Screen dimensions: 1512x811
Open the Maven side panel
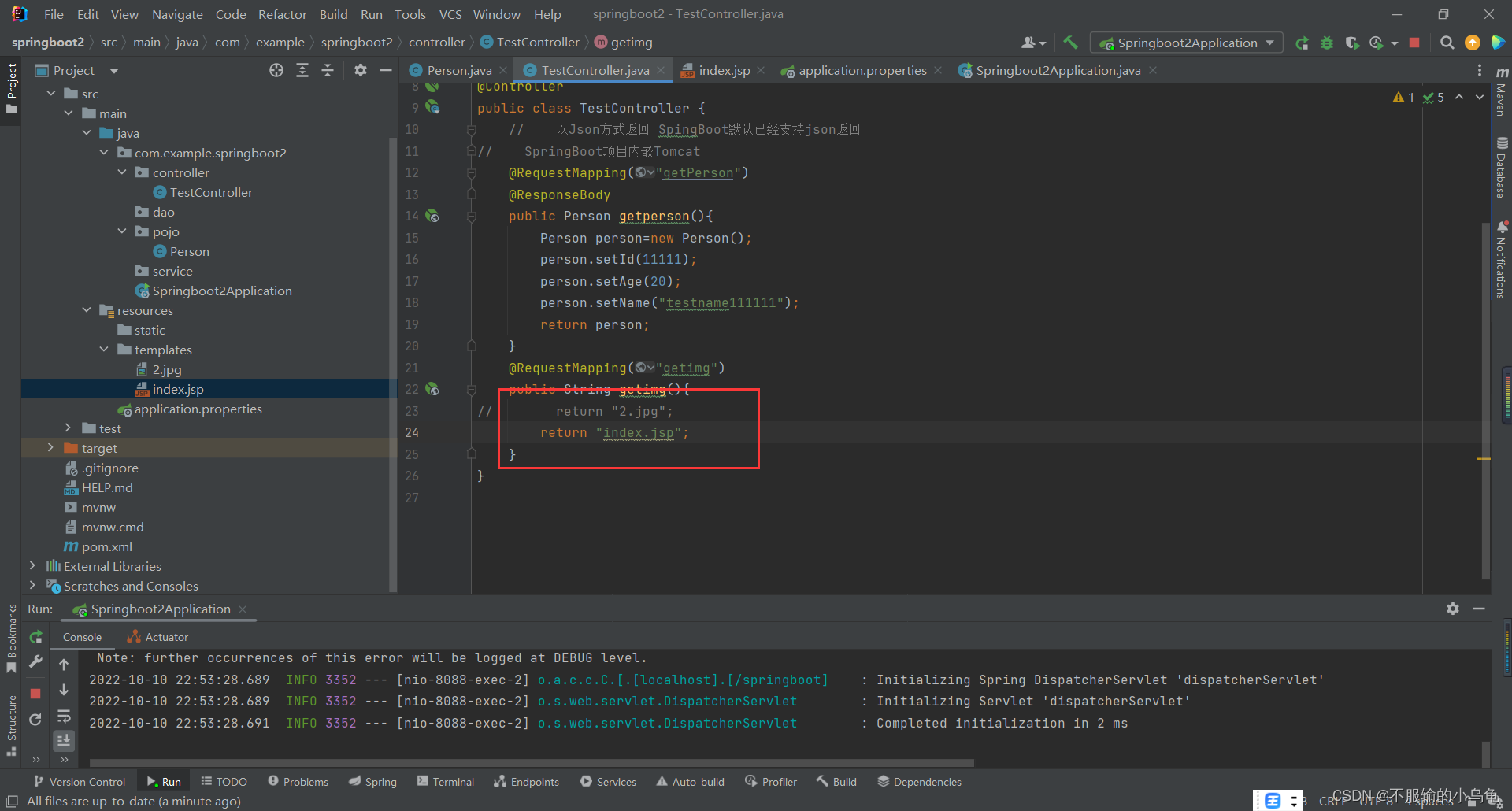click(x=1502, y=91)
